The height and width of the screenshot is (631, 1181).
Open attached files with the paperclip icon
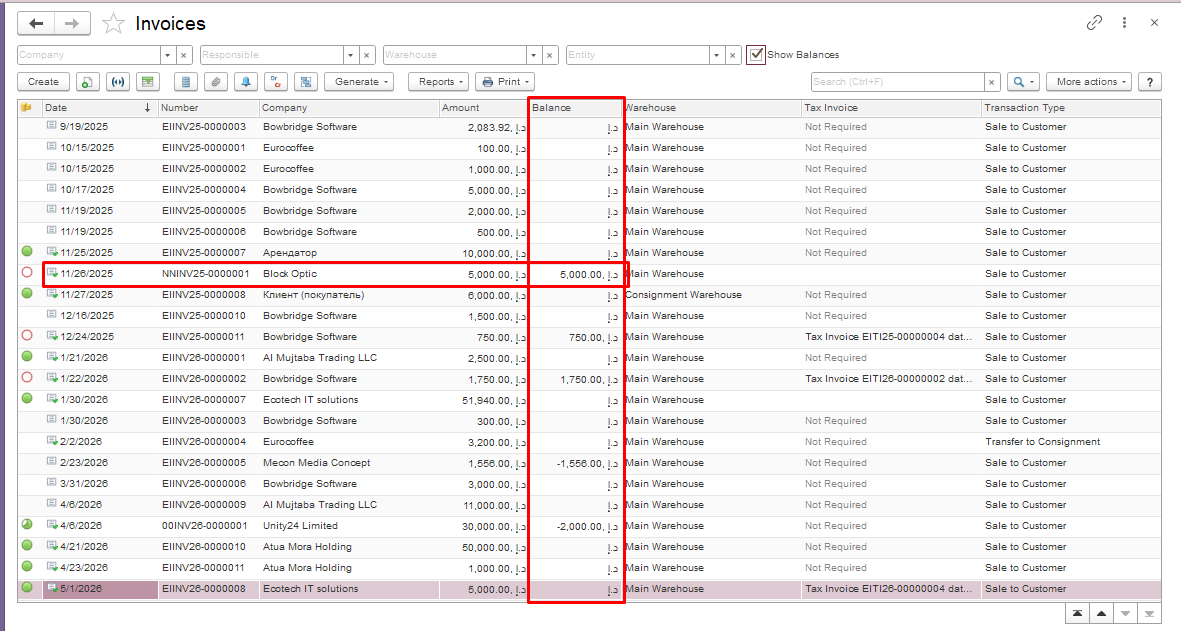(215, 81)
